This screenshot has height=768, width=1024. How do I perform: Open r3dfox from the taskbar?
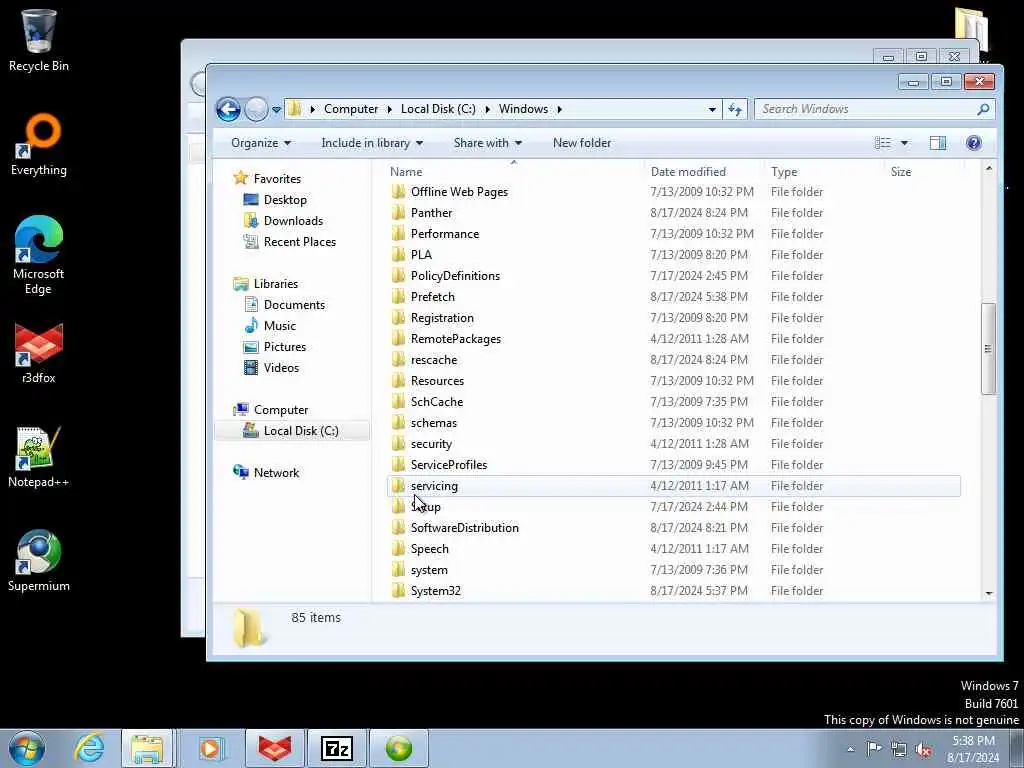click(x=274, y=748)
